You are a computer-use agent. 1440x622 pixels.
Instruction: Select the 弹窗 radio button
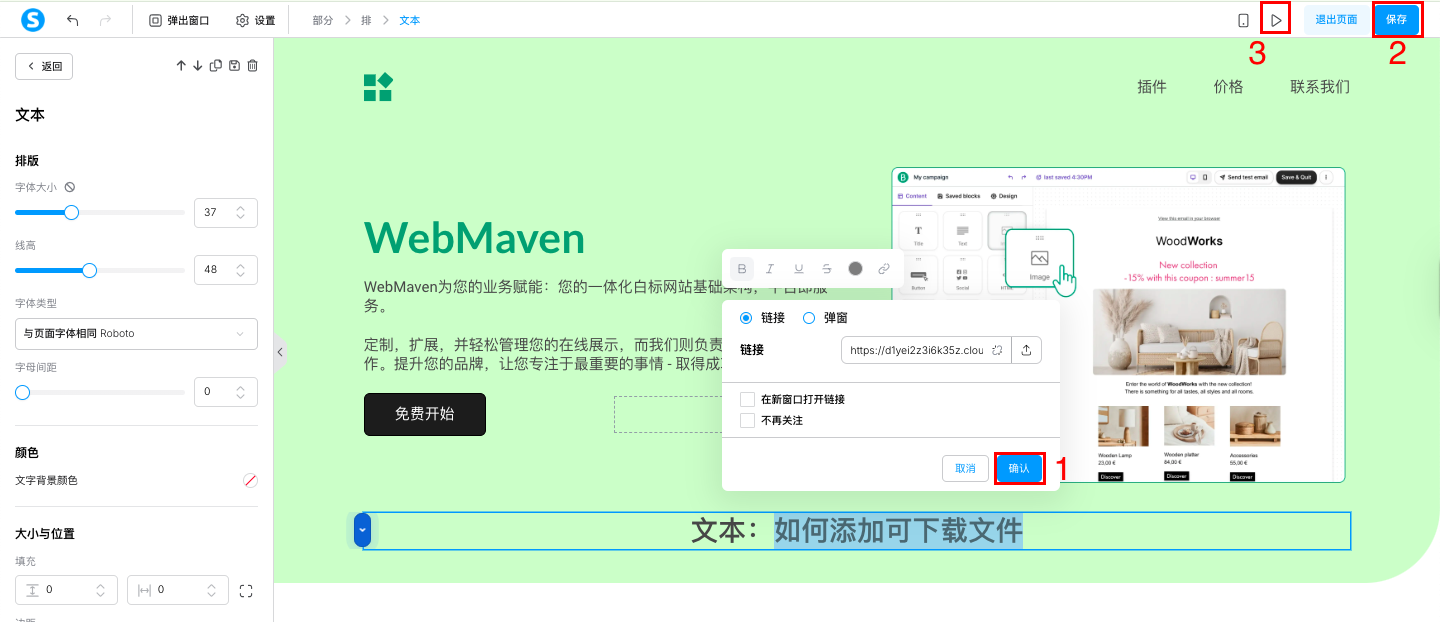(x=809, y=318)
